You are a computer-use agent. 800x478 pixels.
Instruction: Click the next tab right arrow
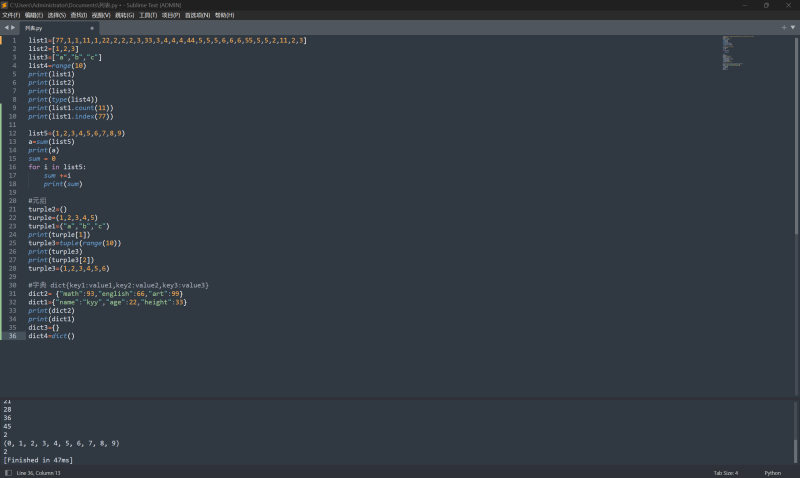pos(12,27)
